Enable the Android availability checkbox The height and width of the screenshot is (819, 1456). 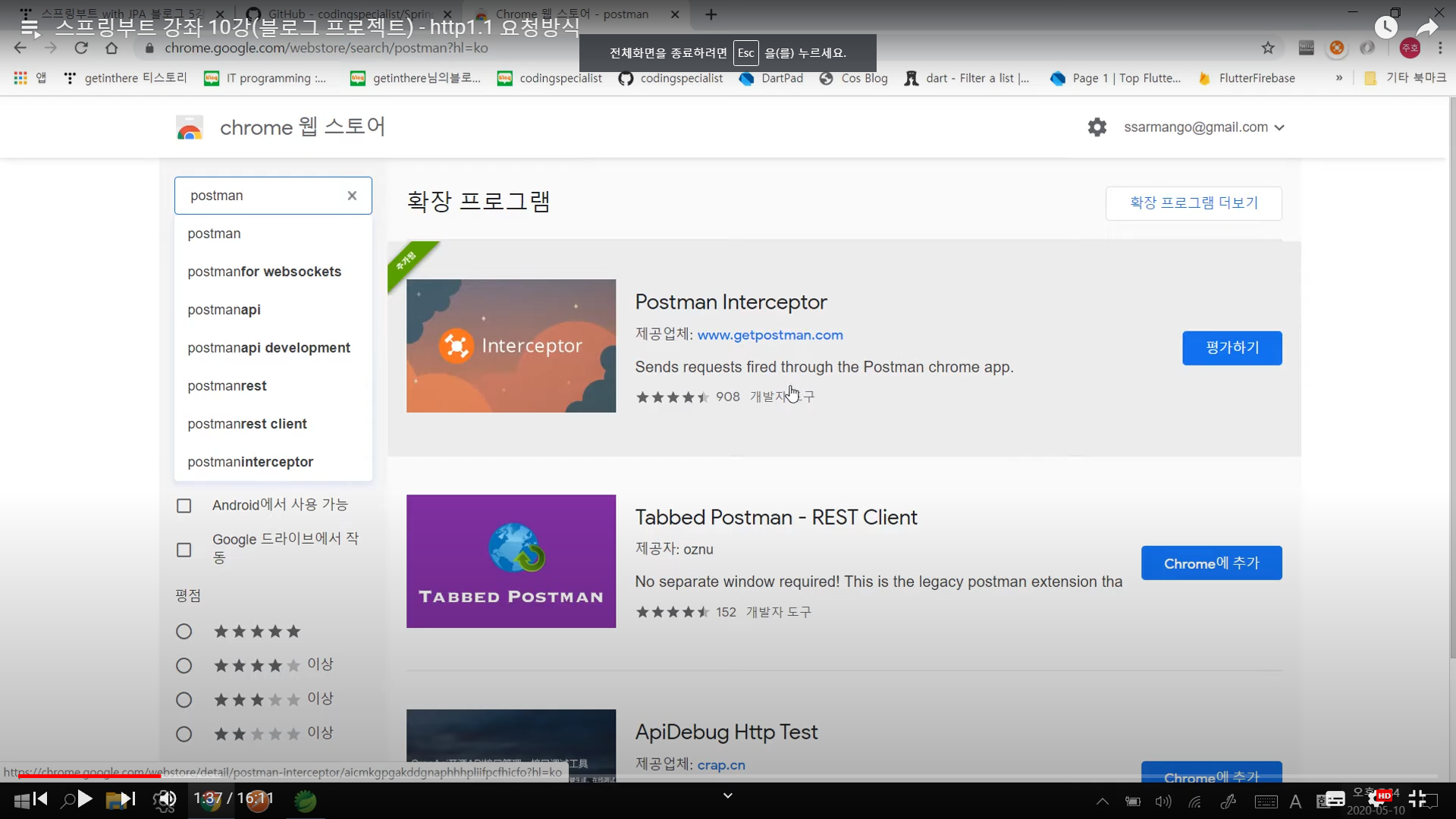[x=184, y=506]
